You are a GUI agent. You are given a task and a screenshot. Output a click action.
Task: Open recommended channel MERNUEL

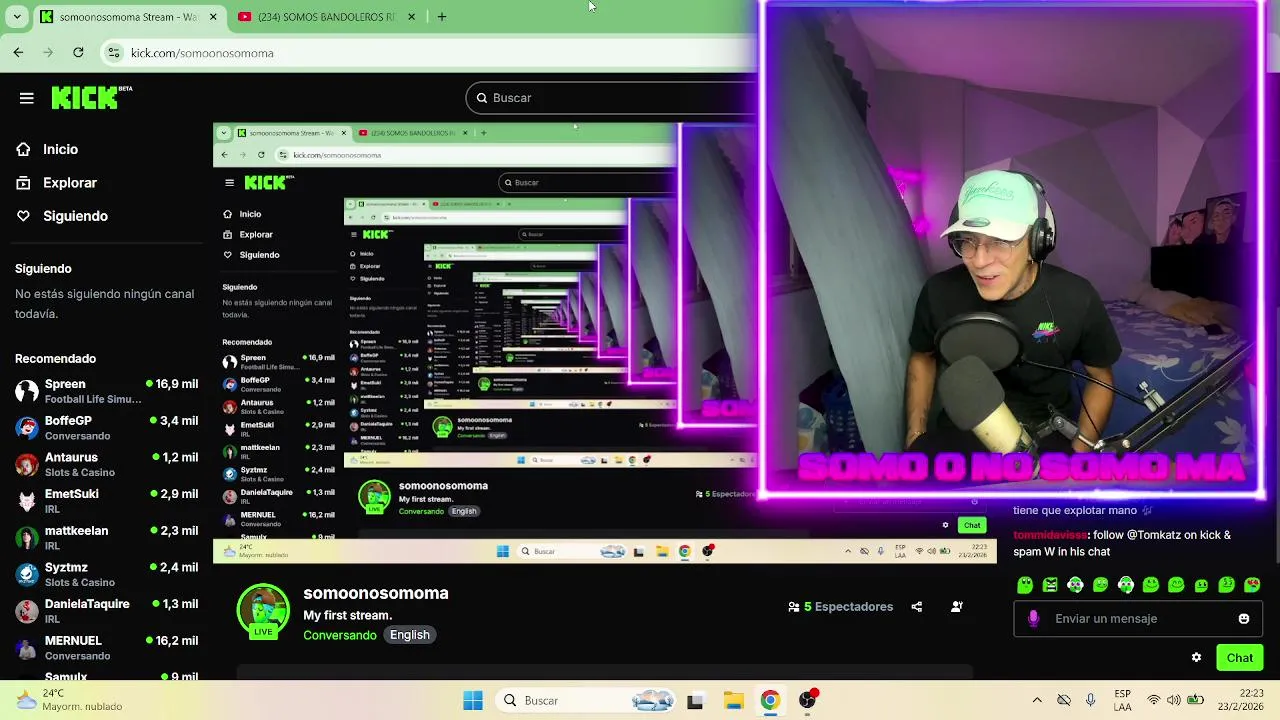click(x=106, y=648)
